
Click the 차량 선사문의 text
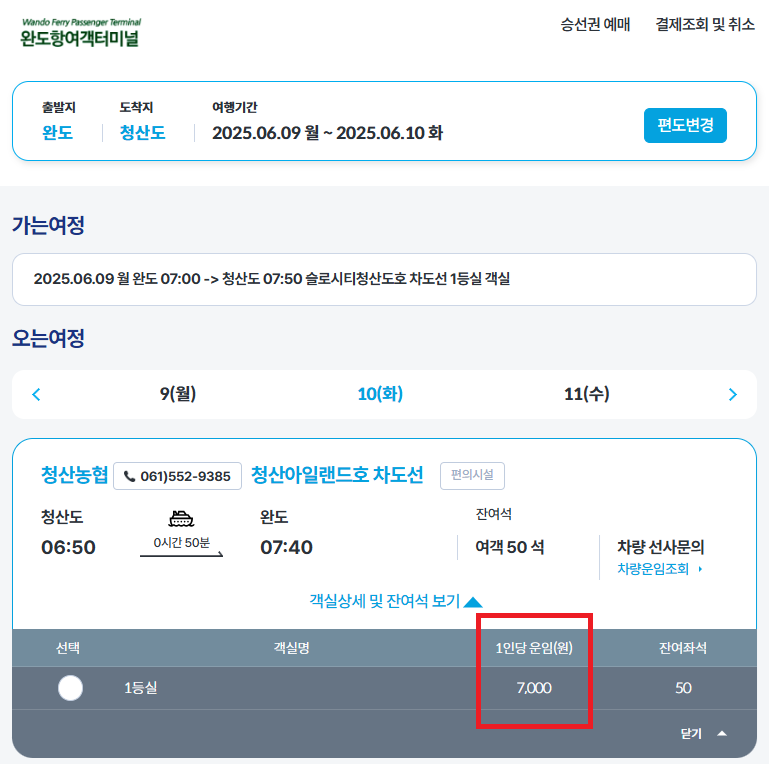(661, 546)
